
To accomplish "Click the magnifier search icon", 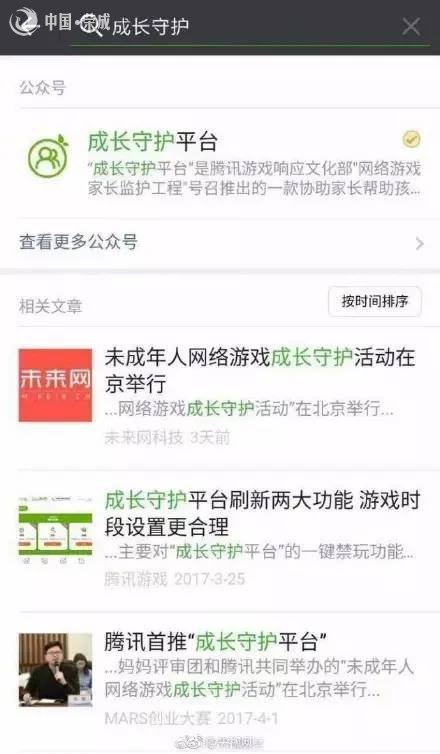I will pyautogui.click(x=92, y=25).
